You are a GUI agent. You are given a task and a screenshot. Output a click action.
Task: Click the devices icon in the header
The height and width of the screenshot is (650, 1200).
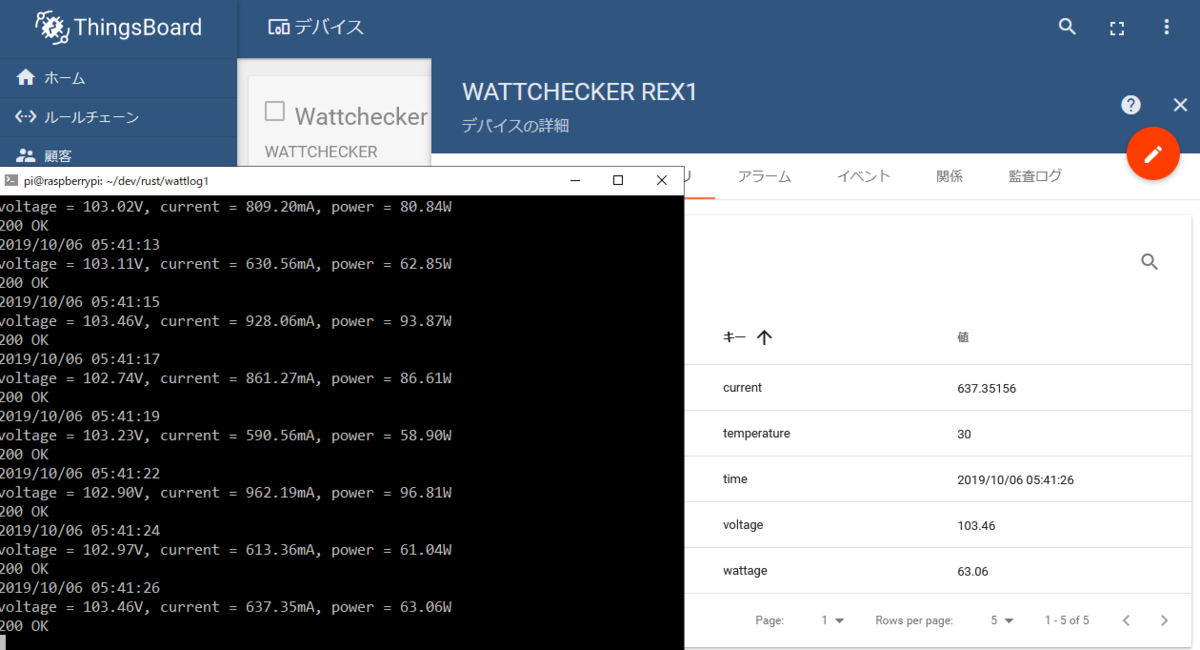click(x=279, y=28)
